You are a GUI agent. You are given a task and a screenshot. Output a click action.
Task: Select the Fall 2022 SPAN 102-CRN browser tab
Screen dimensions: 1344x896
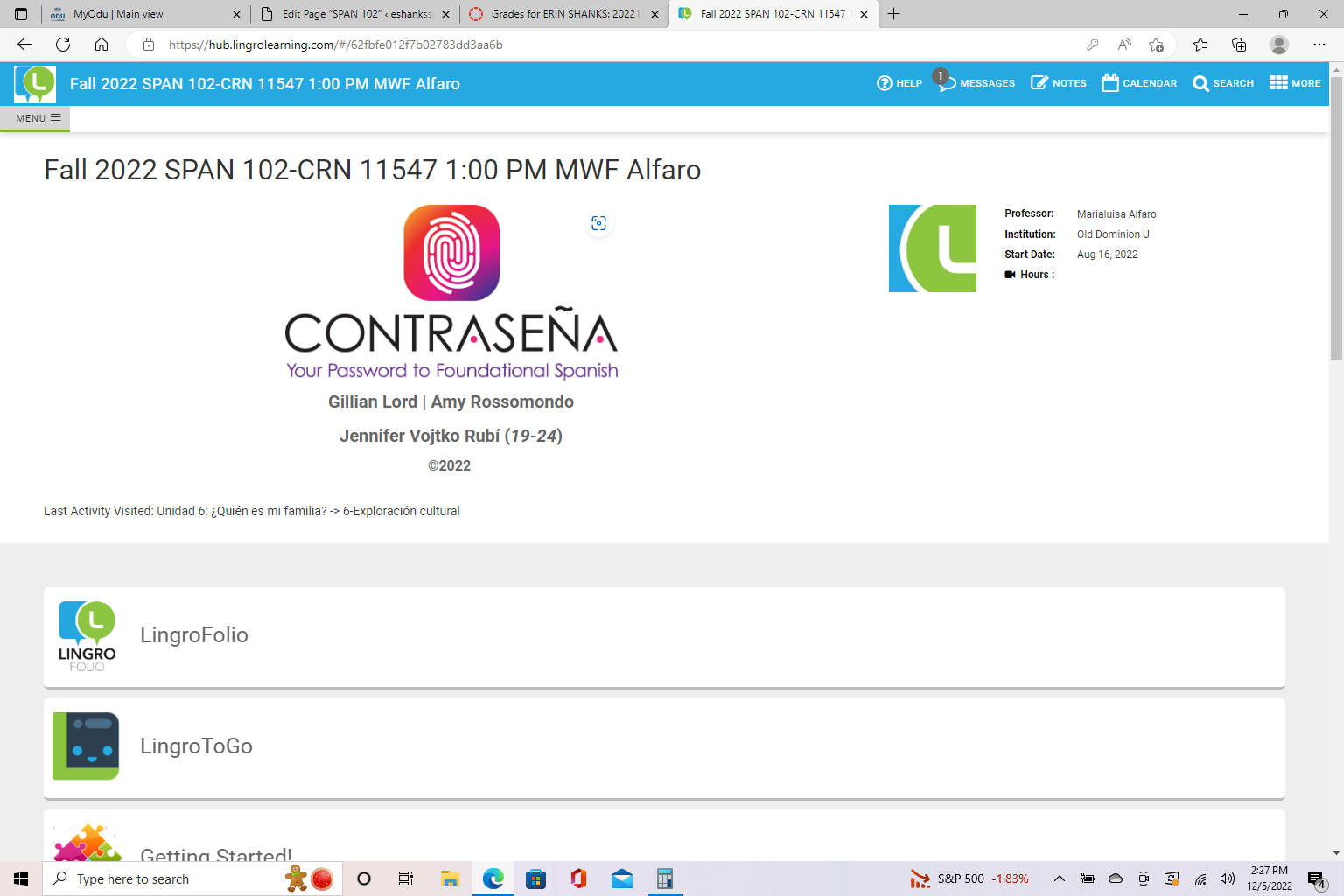point(773,14)
